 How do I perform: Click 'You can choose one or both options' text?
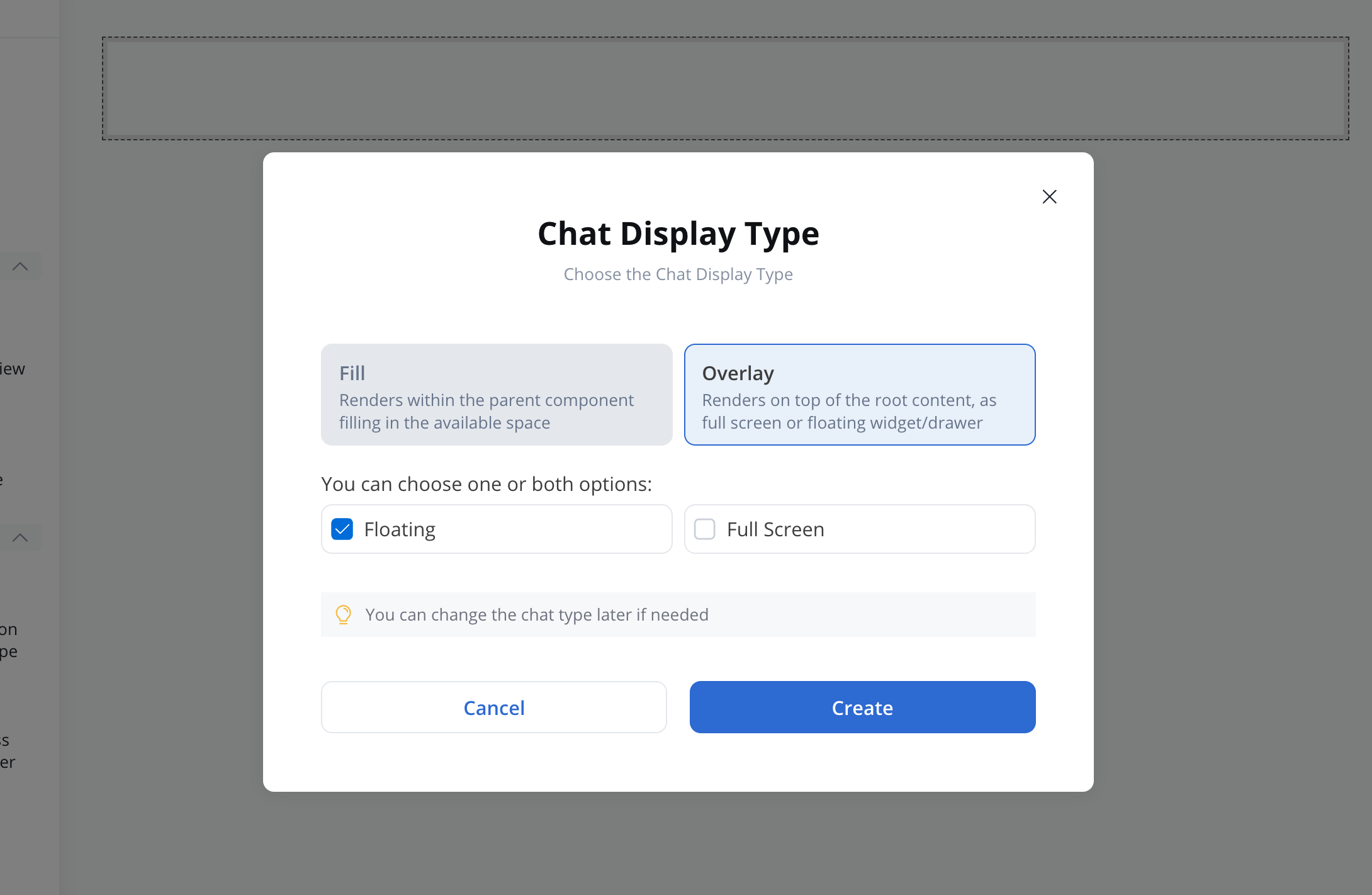(486, 484)
